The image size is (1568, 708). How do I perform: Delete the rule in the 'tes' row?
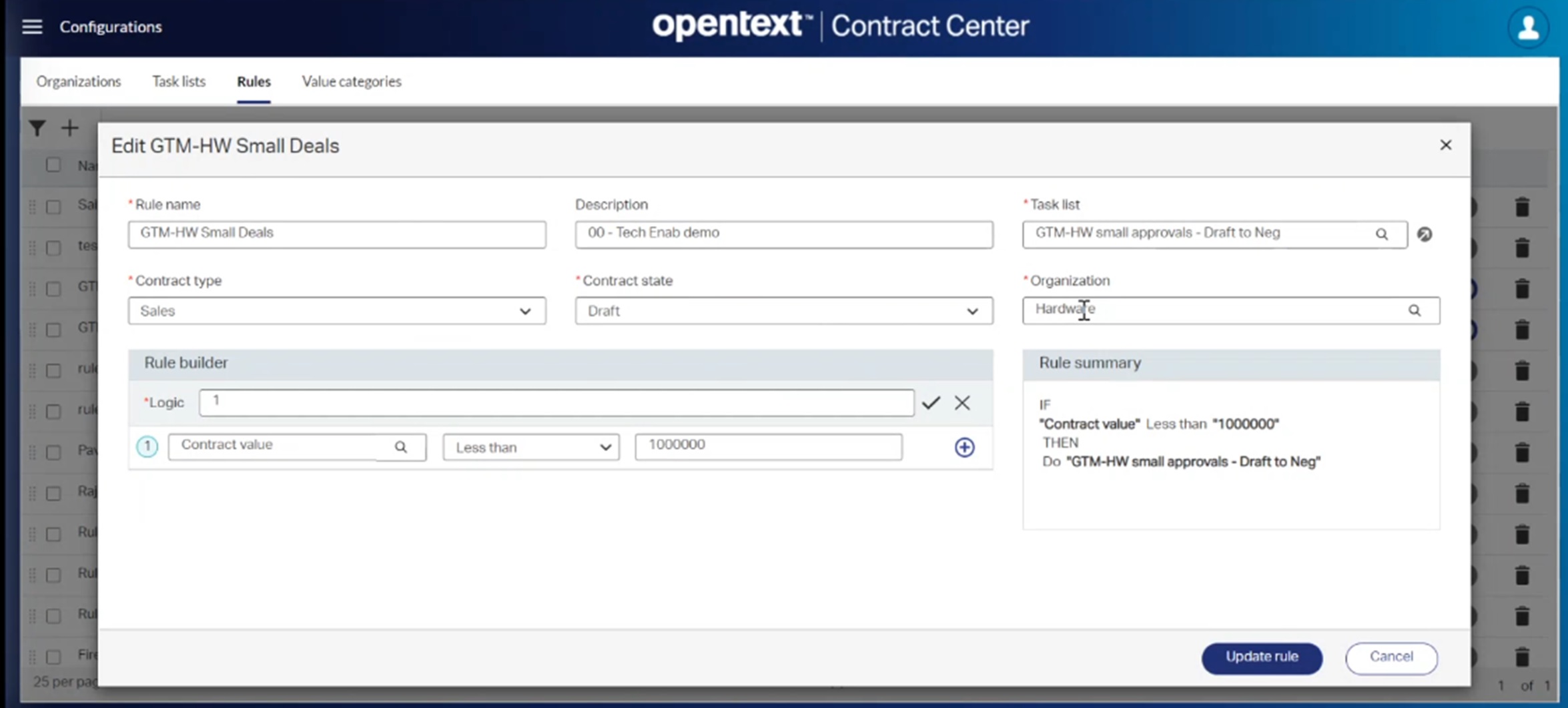pyautogui.click(x=1522, y=248)
